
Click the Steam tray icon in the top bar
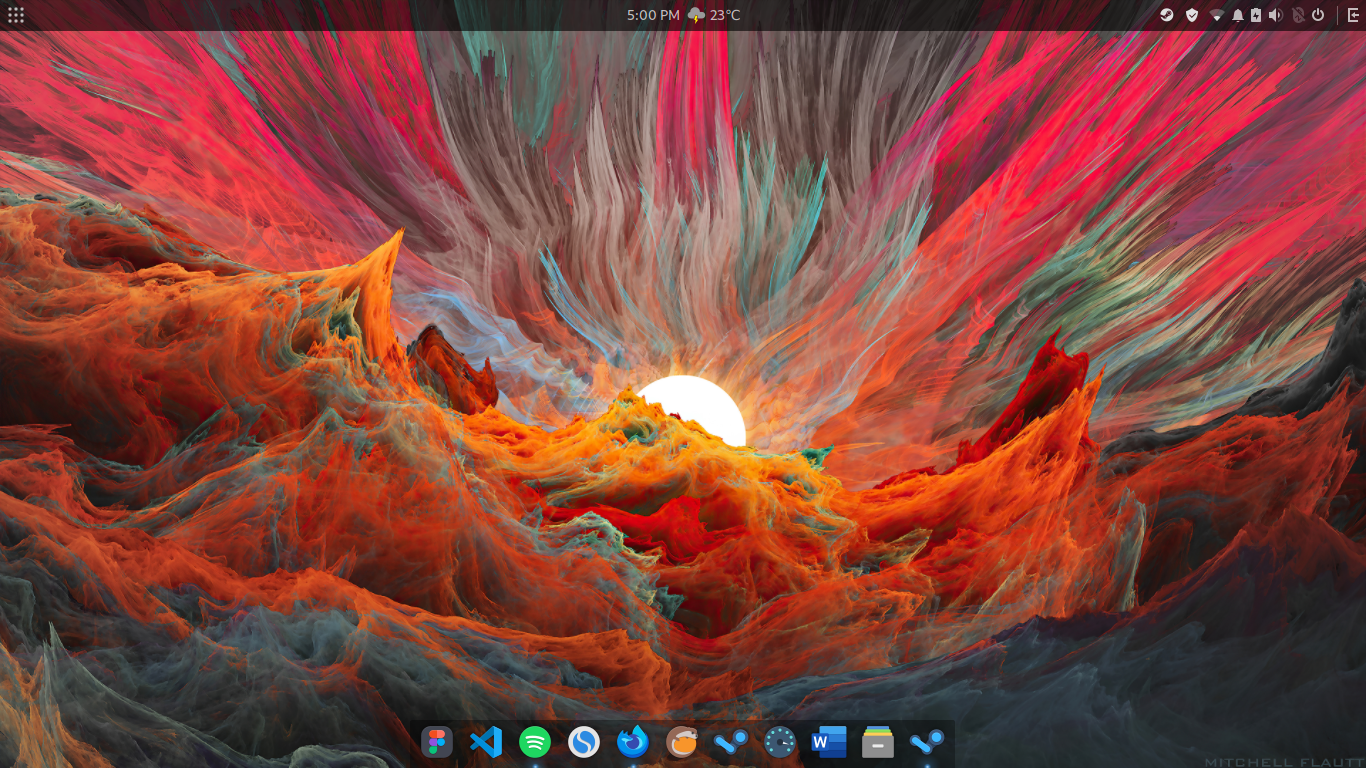(1167, 15)
